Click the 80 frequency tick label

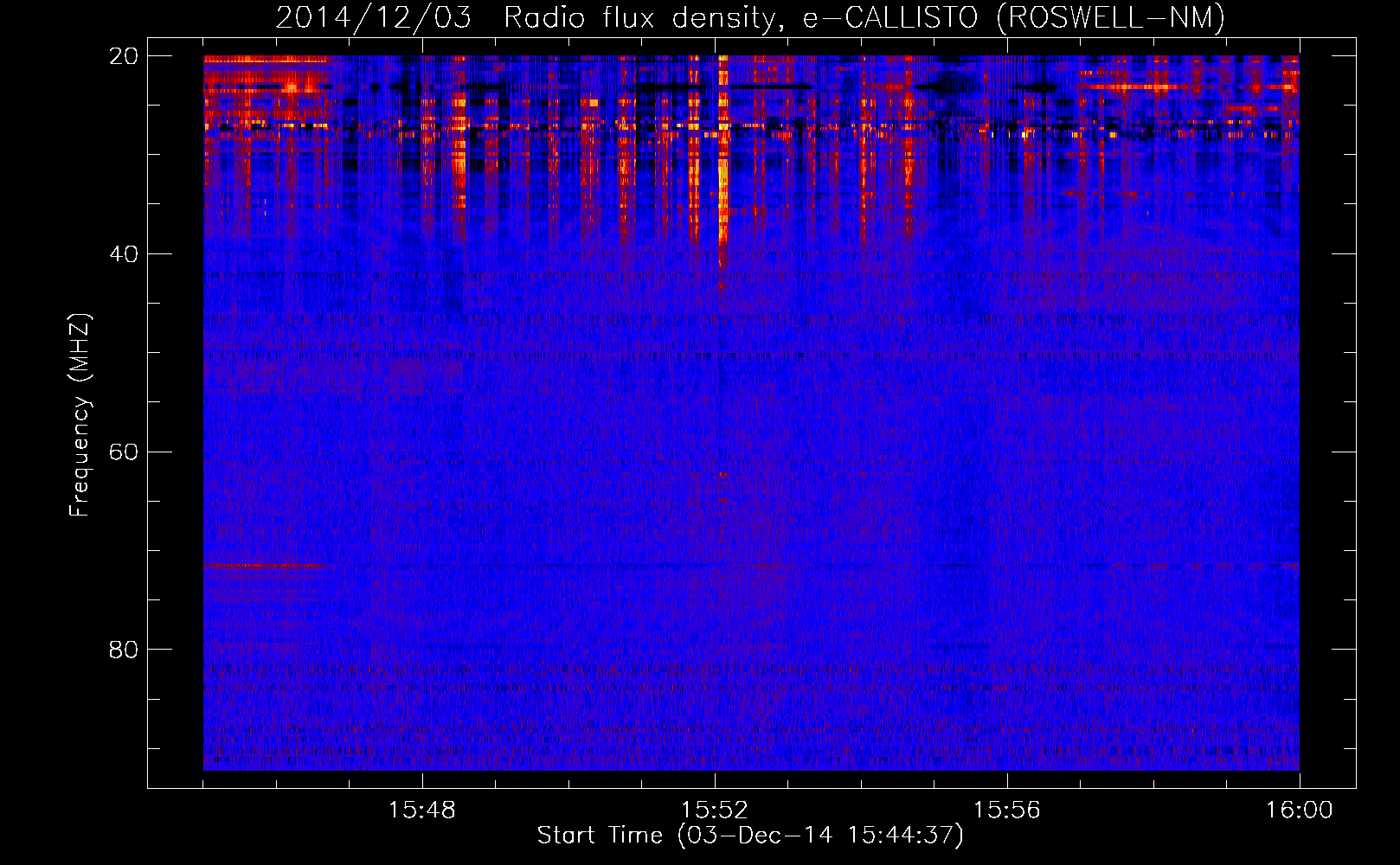(124, 650)
